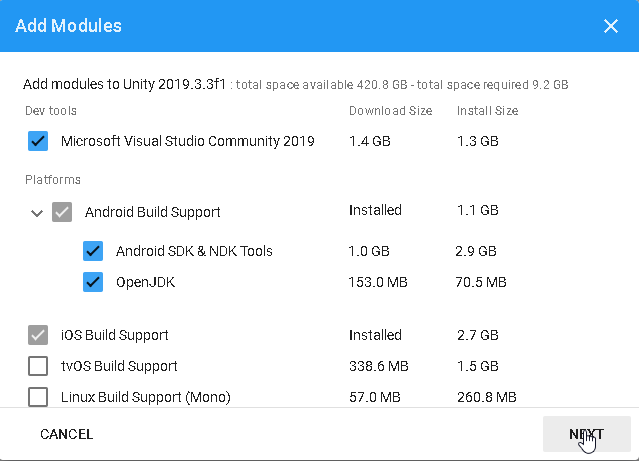Click the NEXT button
Viewport: 639px width, 461px height.
click(x=586, y=434)
